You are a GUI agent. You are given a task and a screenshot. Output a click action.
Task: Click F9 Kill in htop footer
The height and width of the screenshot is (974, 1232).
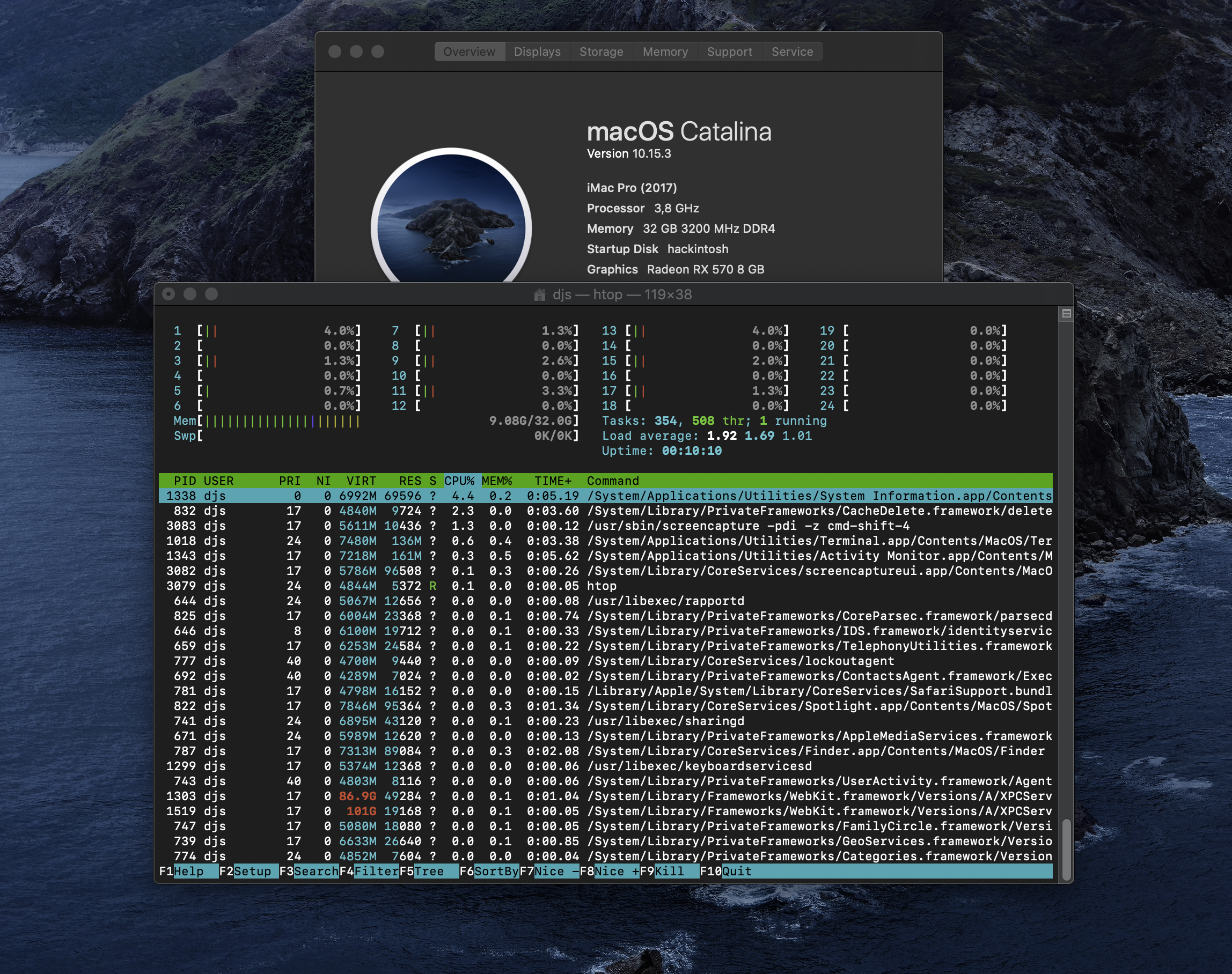coord(670,872)
